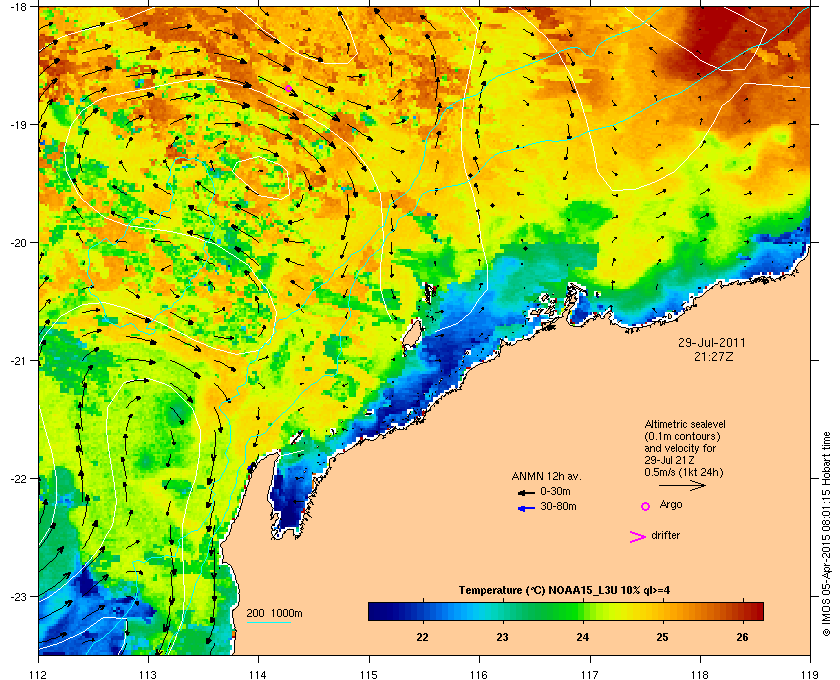Click the latitude axis label -22
Screen dimensions: 840x680
(x=18, y=479)
